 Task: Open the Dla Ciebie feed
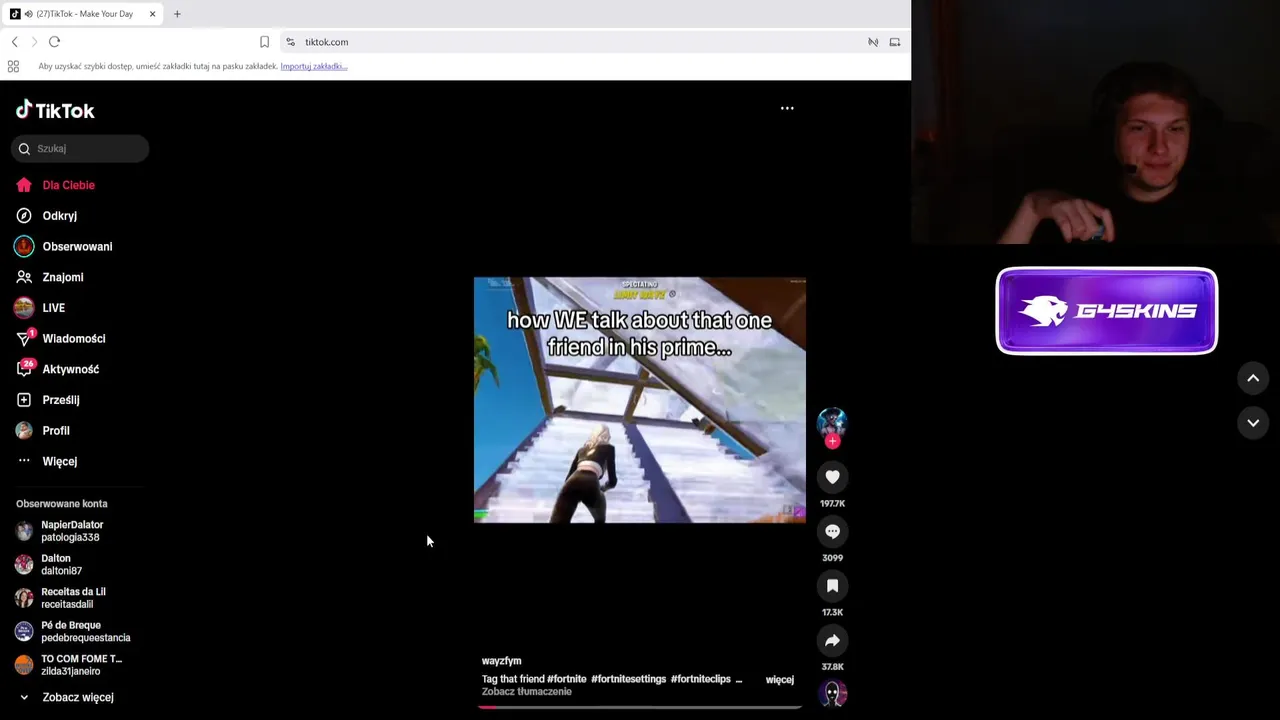(x=55, y=185)
